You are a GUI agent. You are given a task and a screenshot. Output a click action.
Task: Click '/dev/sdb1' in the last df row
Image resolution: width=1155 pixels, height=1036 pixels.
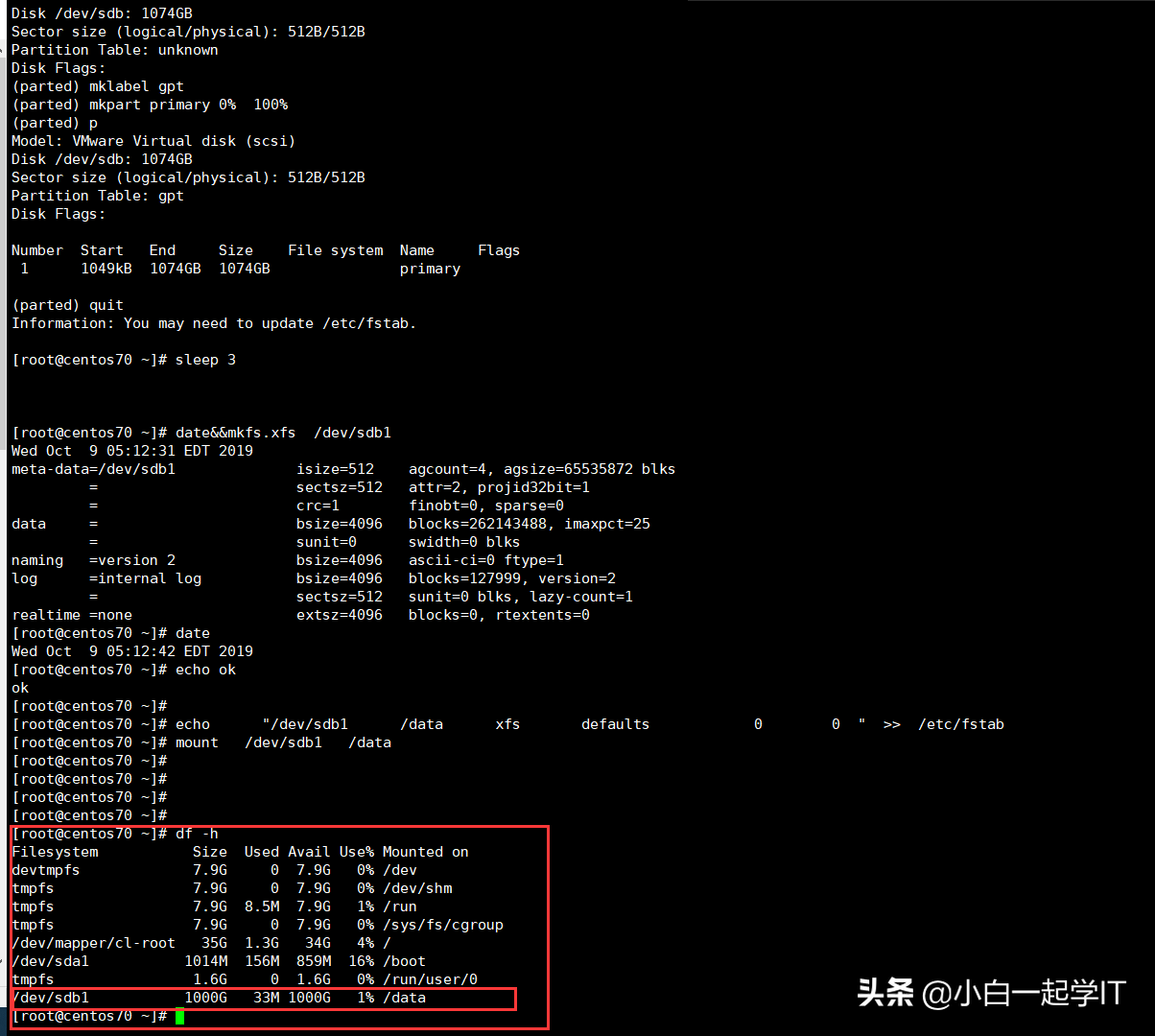coord(50,998)
